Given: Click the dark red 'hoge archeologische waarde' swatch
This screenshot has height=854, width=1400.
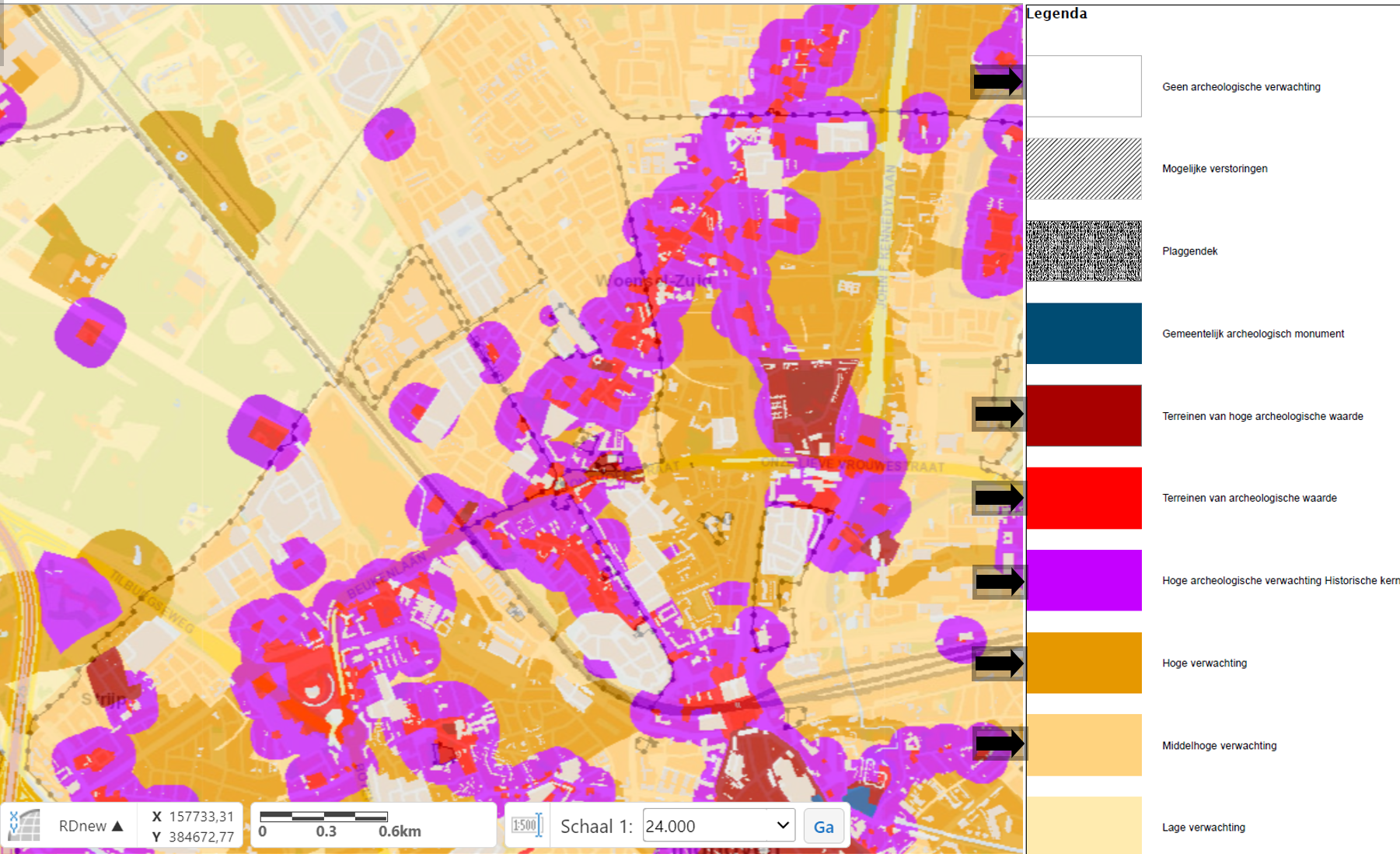Looking at the screenshot, I should coord(1084,415).
